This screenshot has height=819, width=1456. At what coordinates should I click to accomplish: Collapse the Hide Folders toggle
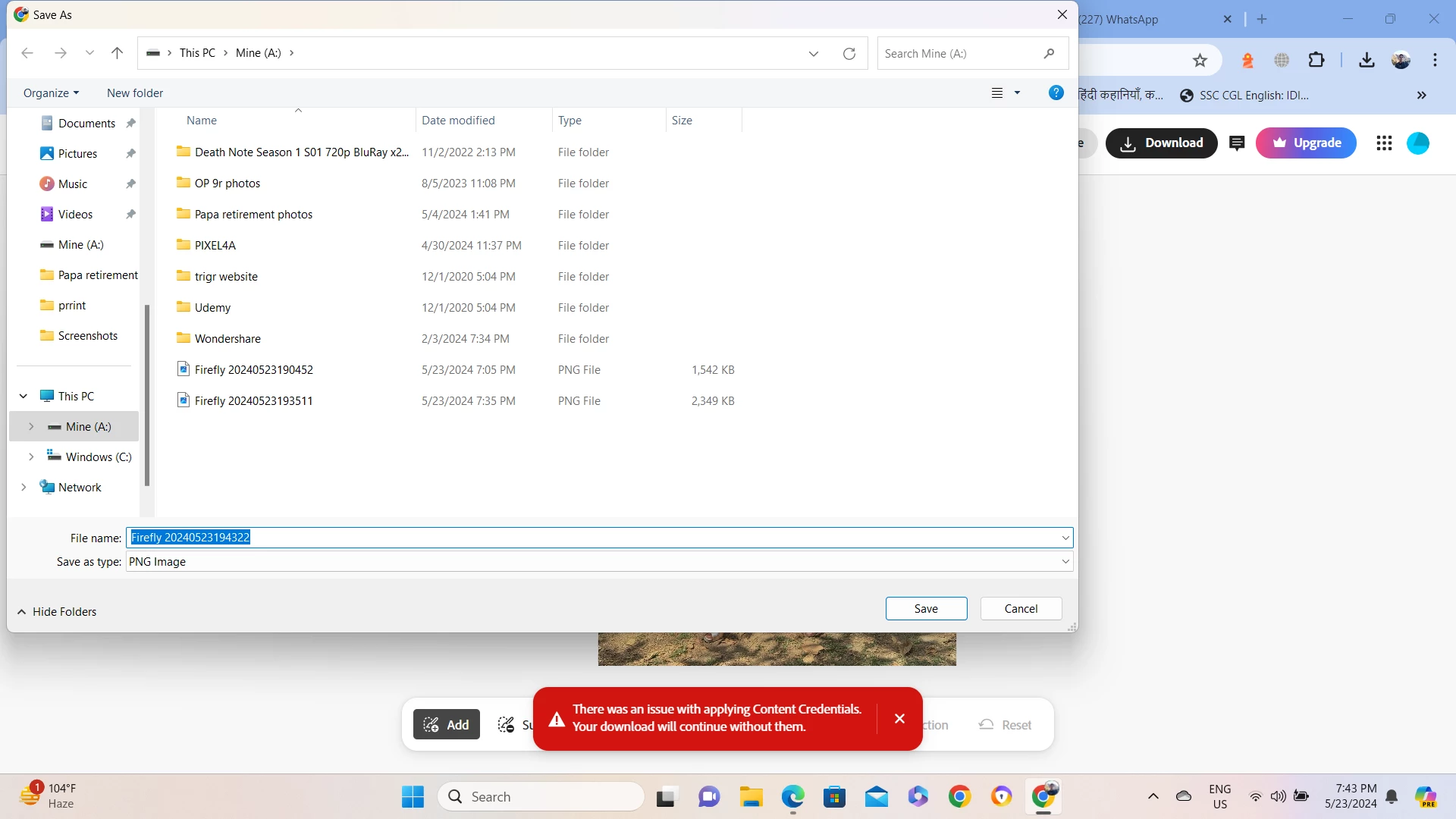[57, 612]
